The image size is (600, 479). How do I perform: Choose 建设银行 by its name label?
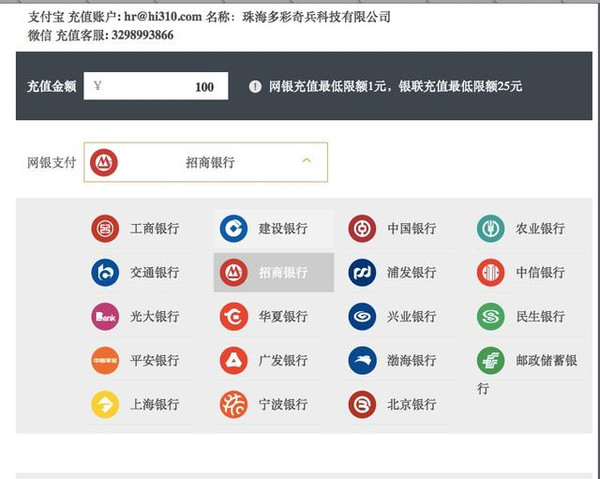click(x=283, y=229)
